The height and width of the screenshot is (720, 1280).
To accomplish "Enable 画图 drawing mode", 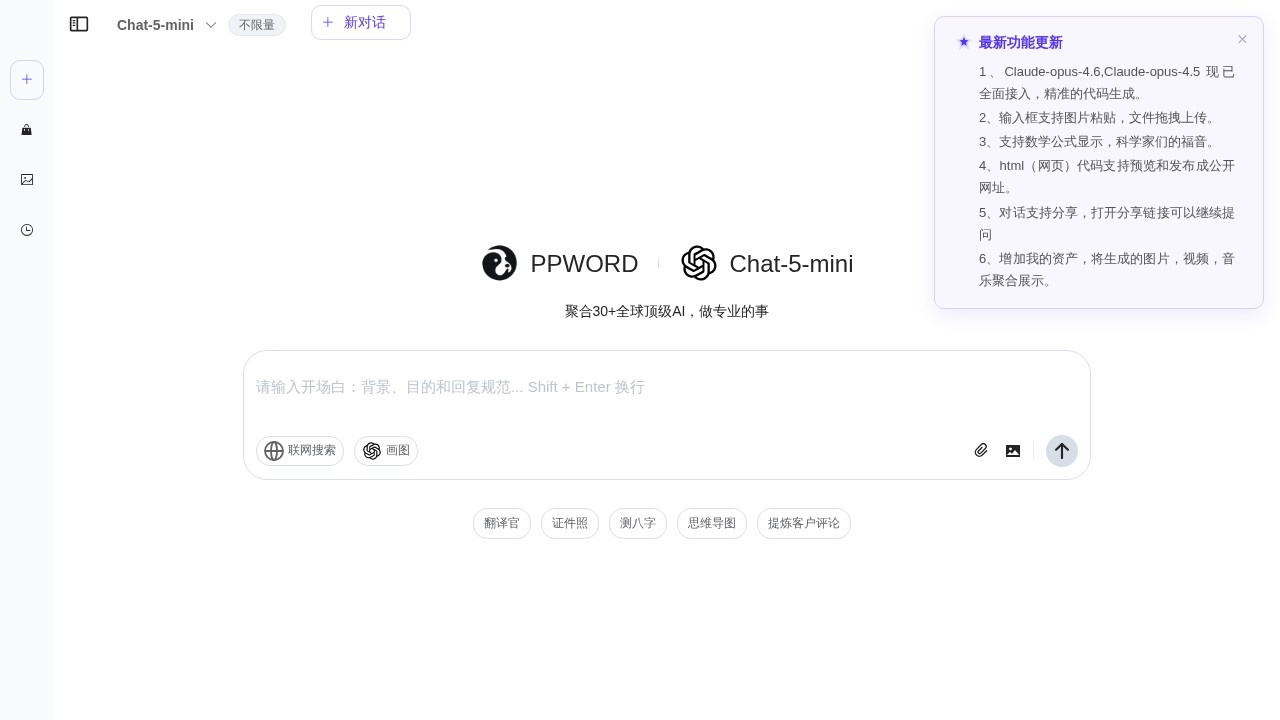I will tap(386, 451).
